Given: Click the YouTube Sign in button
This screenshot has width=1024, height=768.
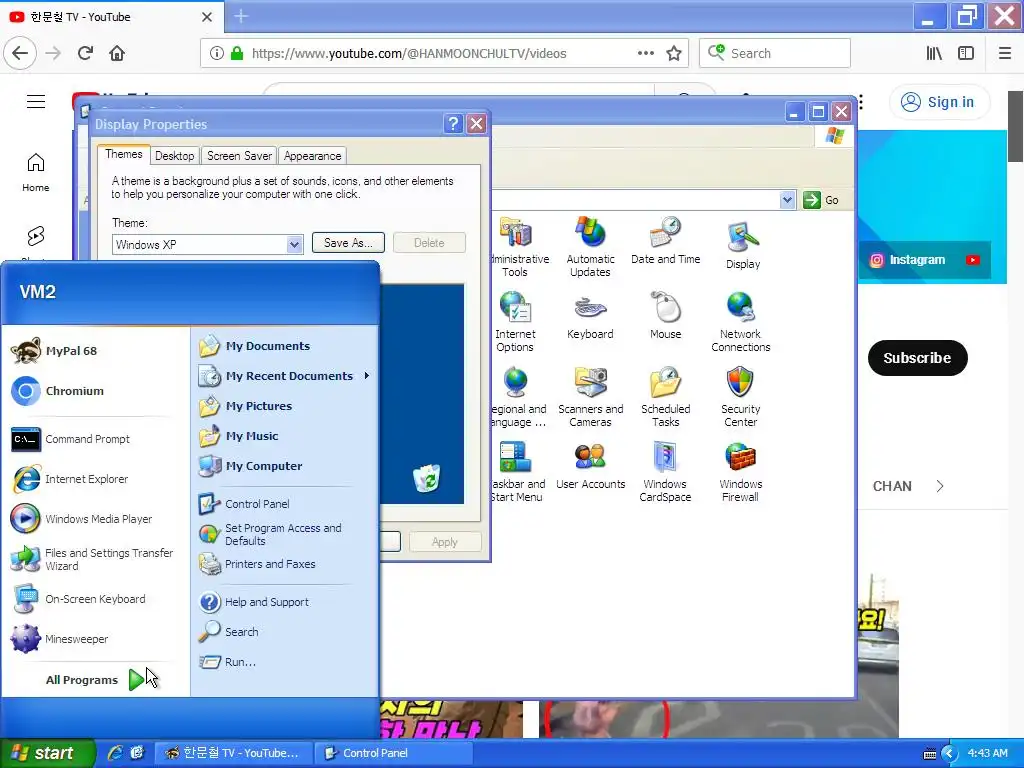Looking at the screenshot, I should coord(938,102).
